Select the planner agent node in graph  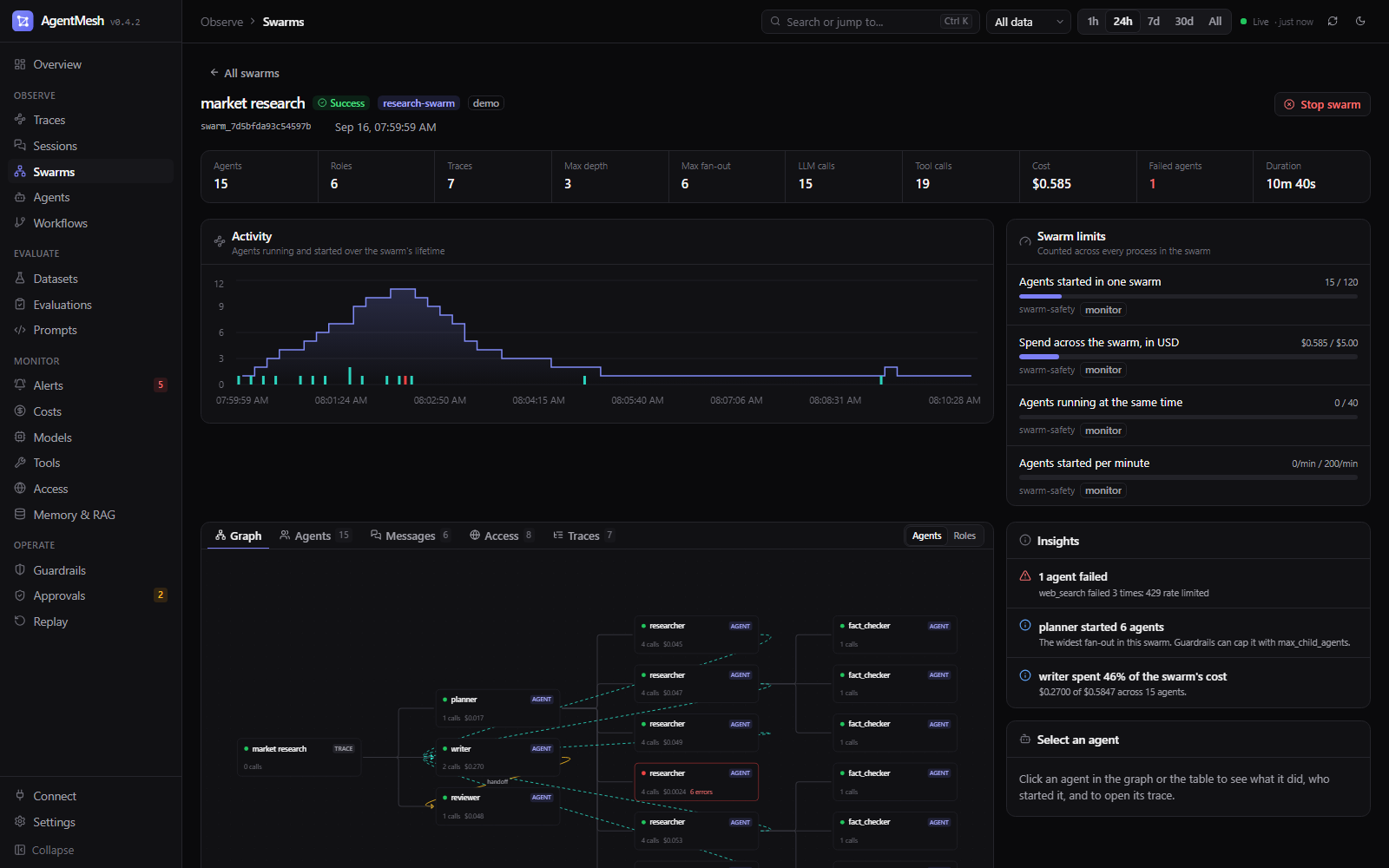497,708
